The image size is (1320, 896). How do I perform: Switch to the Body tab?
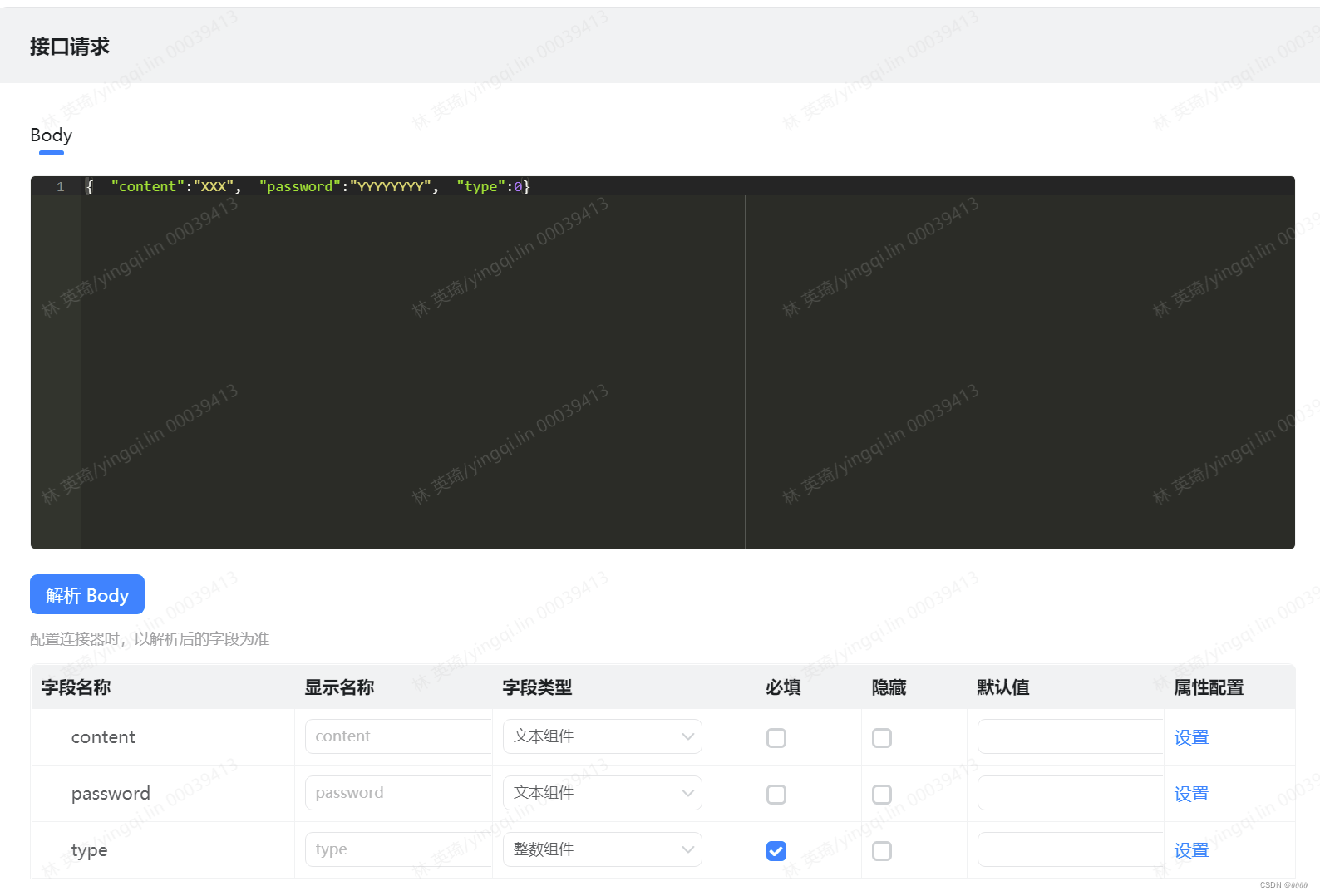pyautogui.click(x=52, y=135)
